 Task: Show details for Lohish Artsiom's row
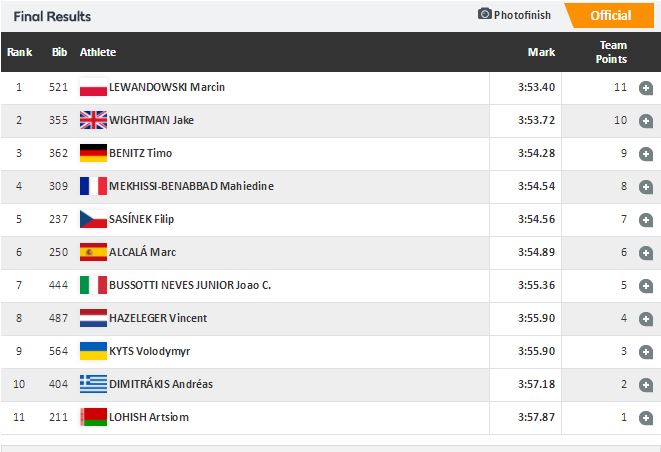click(646, 418)
